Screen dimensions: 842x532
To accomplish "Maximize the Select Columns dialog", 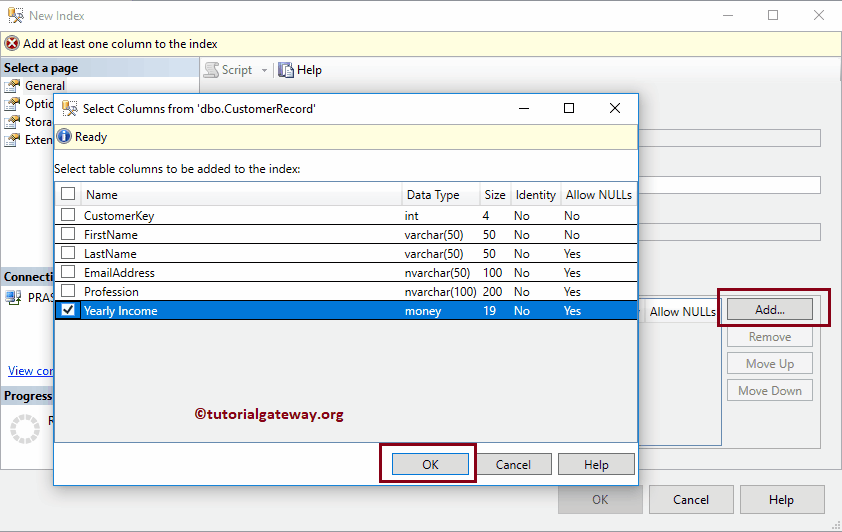I will click(x=569, y=108).
